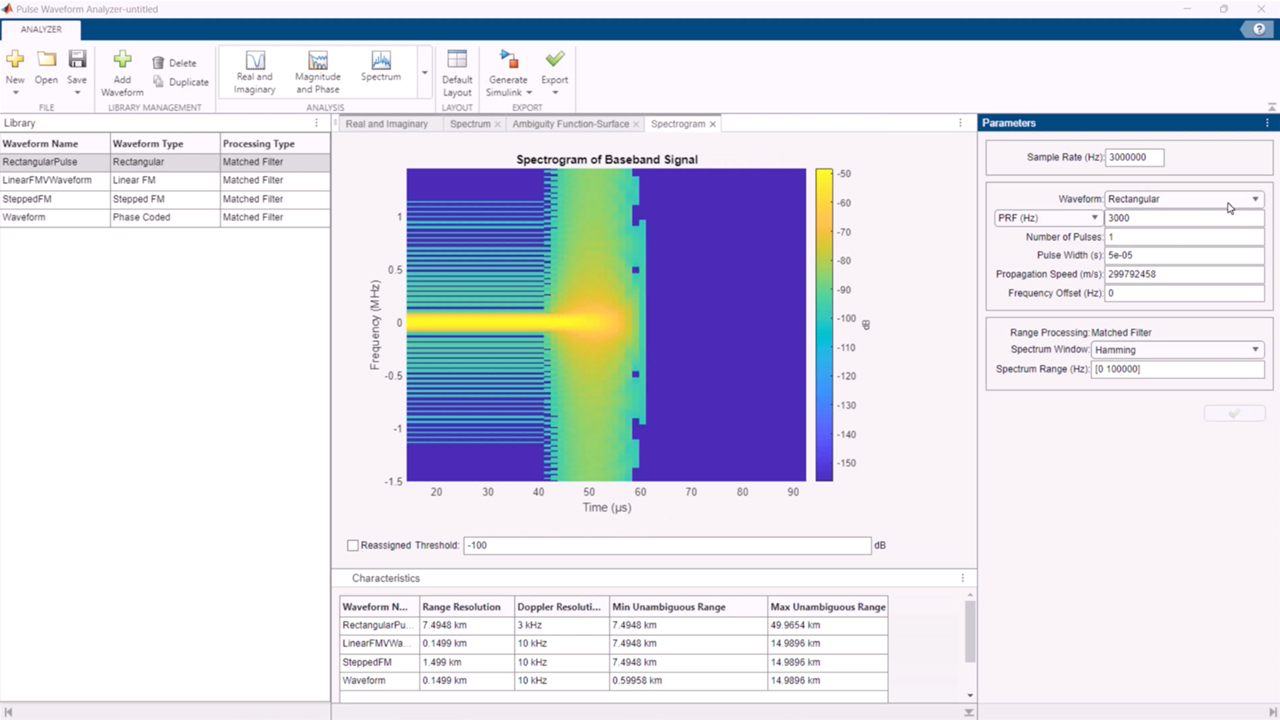The image size is (1280, 720).
Task: Click the 1.499 km range resolution cell
Action: 466,662
